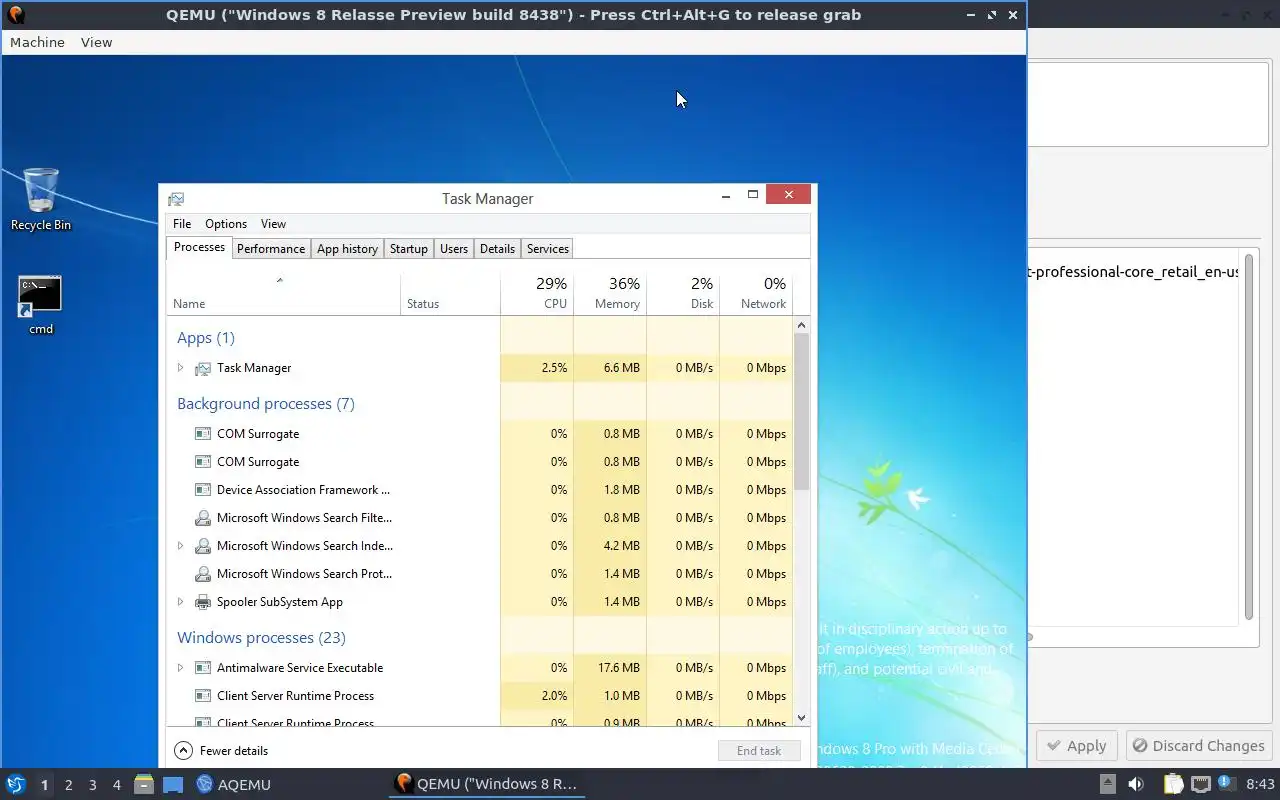This screenshot has height=800, width=1280.
Task: Sort by the Name column header
Action: tap(284, 293)
